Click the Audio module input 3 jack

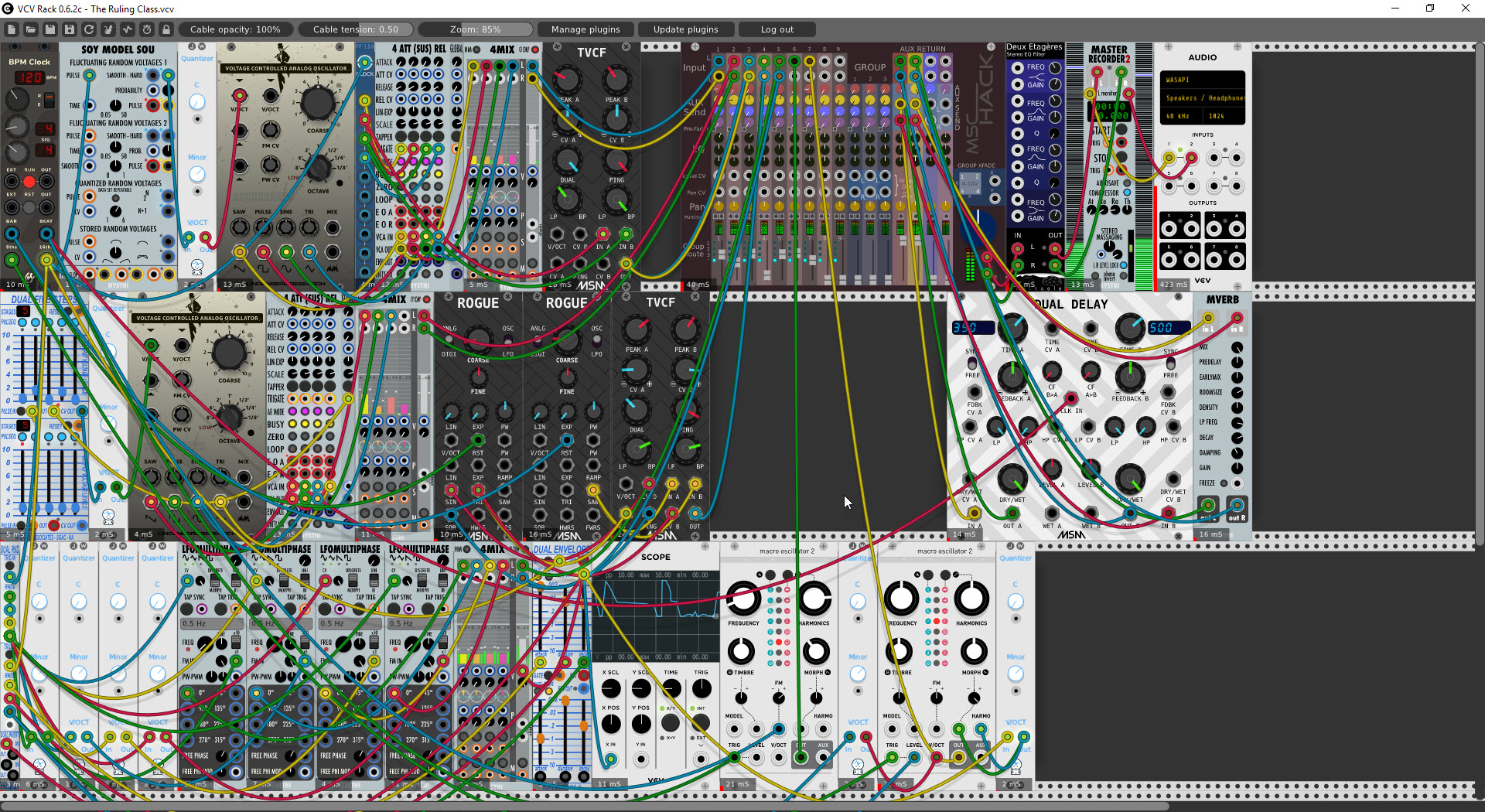point(1214,158)
